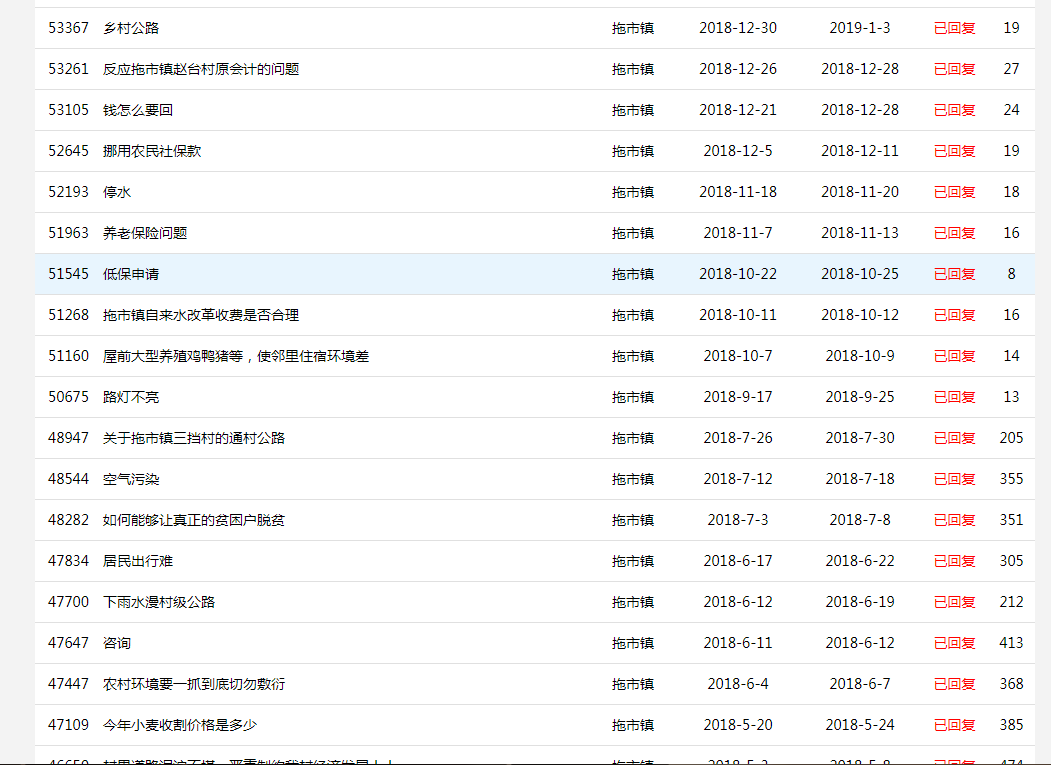Image resolution: width=1051 pixels, height=765 pixels.
Task: Click the 钱怎么要回 title
Action: point(138,110)
